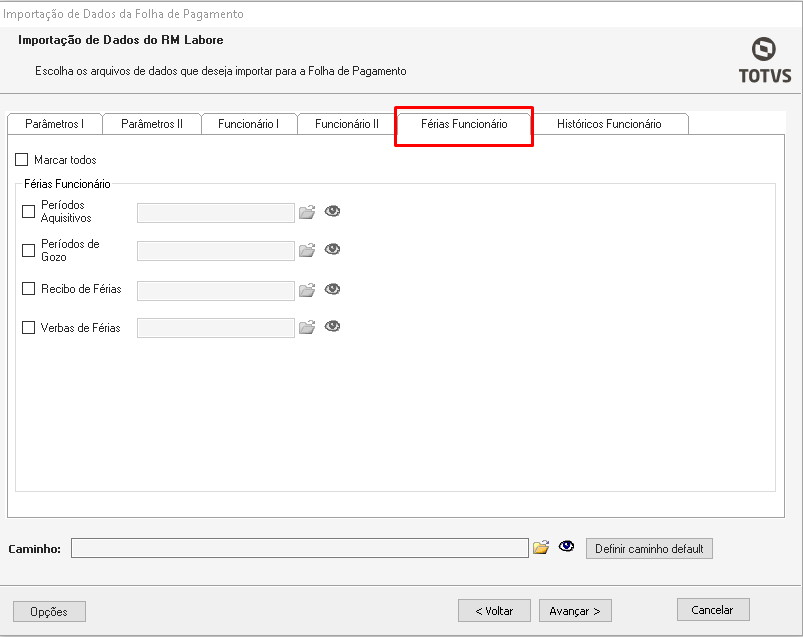This screenshot has height=637, width=803.
Task: Go to the Históricos Funcionário tab
Action: pyautogui.click(x=609, y=124)
